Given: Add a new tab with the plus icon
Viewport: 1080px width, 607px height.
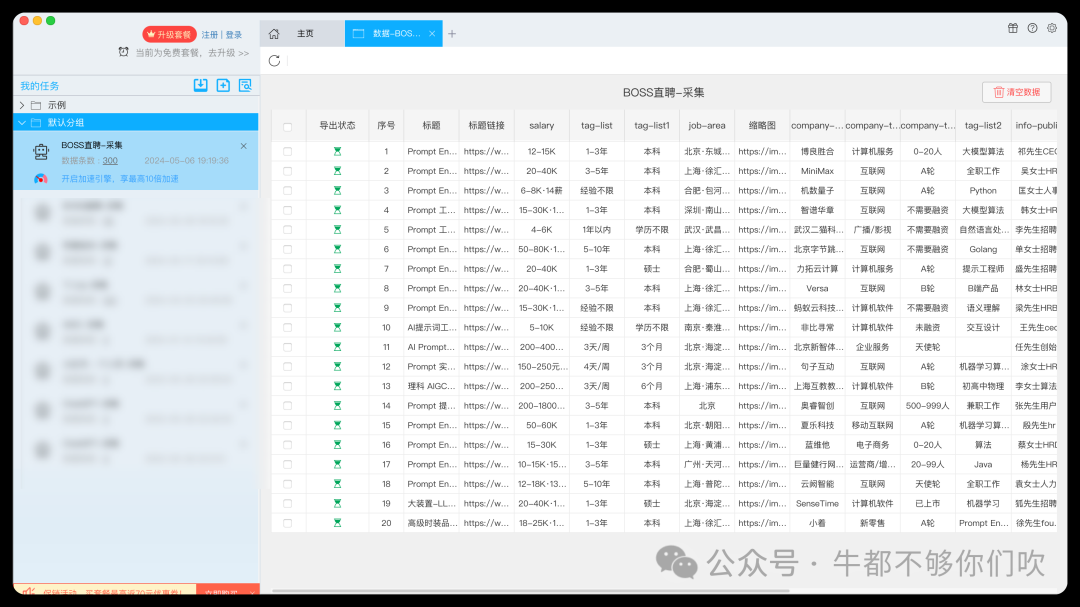Looking at the screenshot, I should (x=452, y=34).
